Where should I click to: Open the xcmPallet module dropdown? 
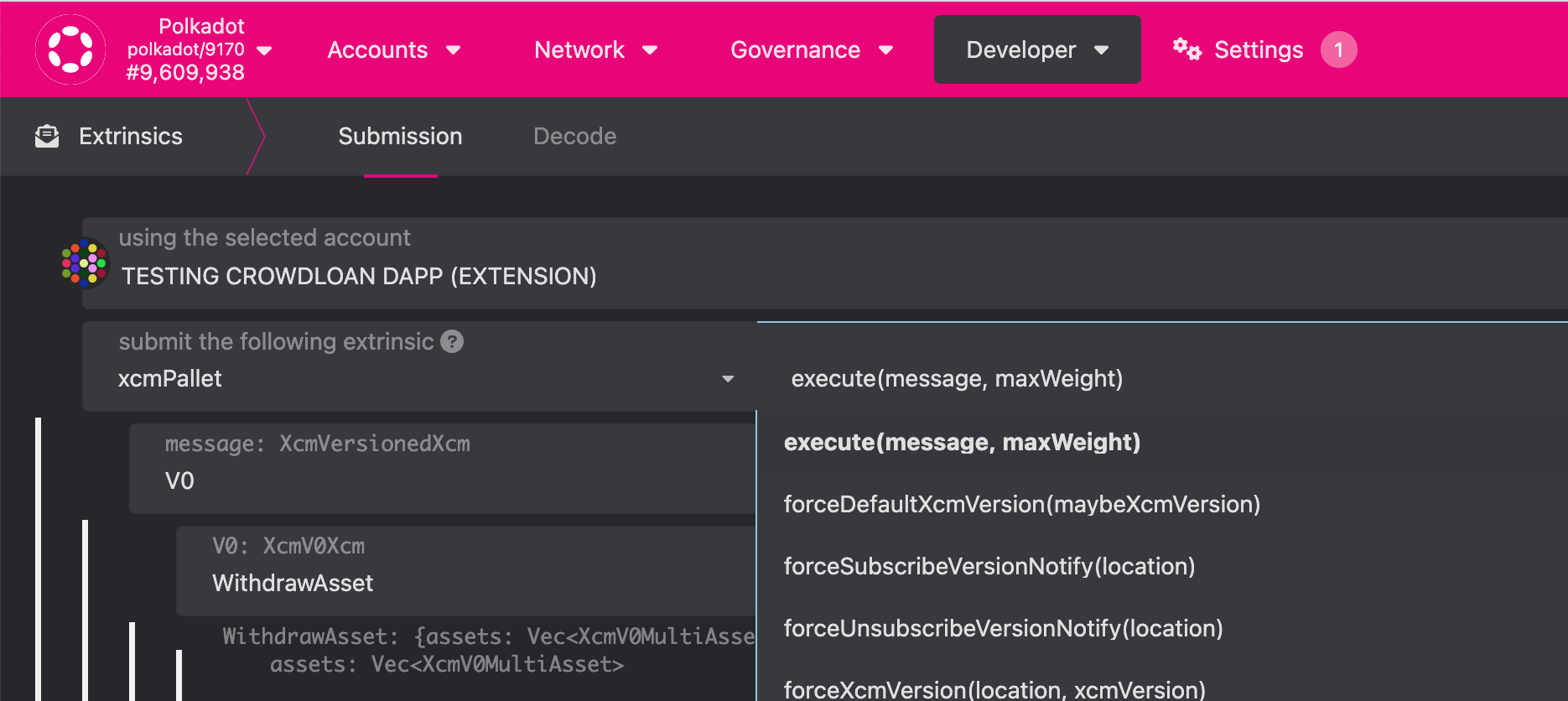point(419,366)
